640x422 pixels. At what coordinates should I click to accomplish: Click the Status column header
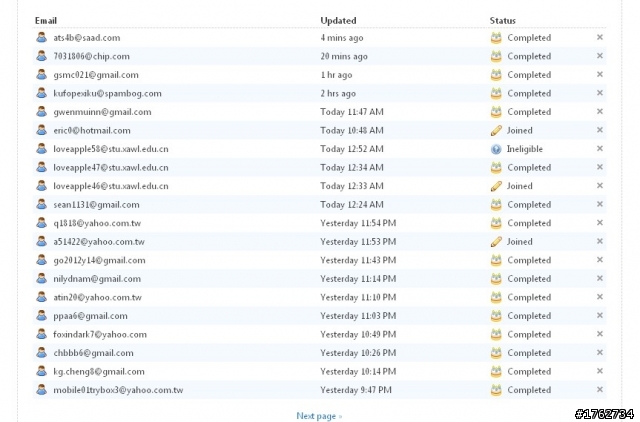tap(502, 20)
